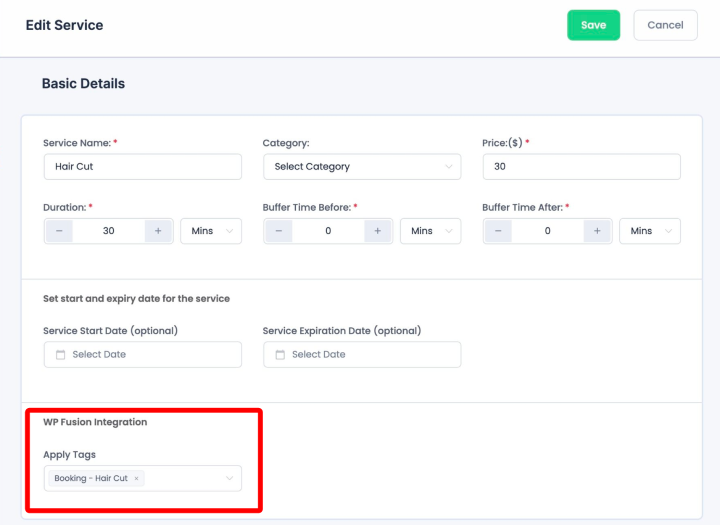This screenshot has height=525, width=720.
Task: Expand the Apply Tags dropdown arrow
Action: (x=229, y=479)
